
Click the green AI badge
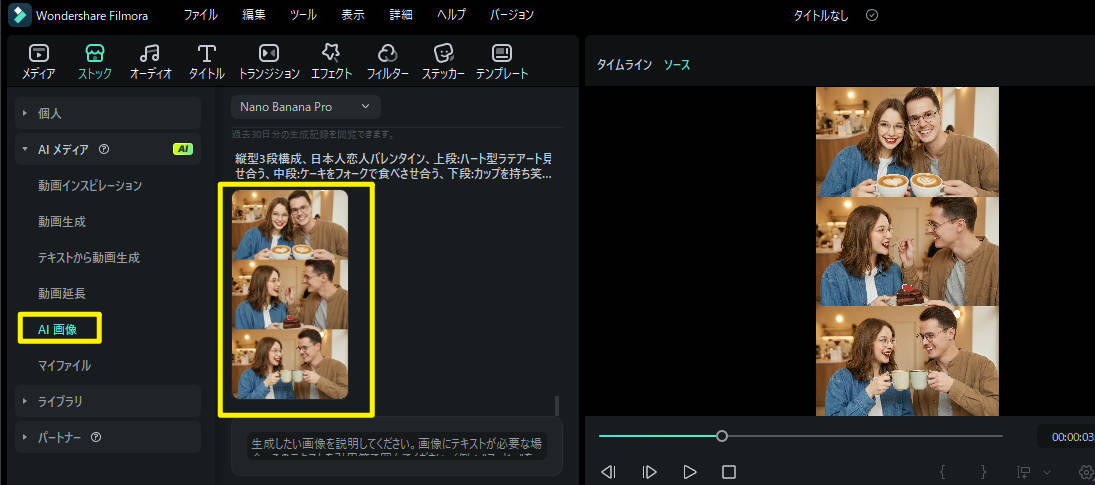pos(182,149)
